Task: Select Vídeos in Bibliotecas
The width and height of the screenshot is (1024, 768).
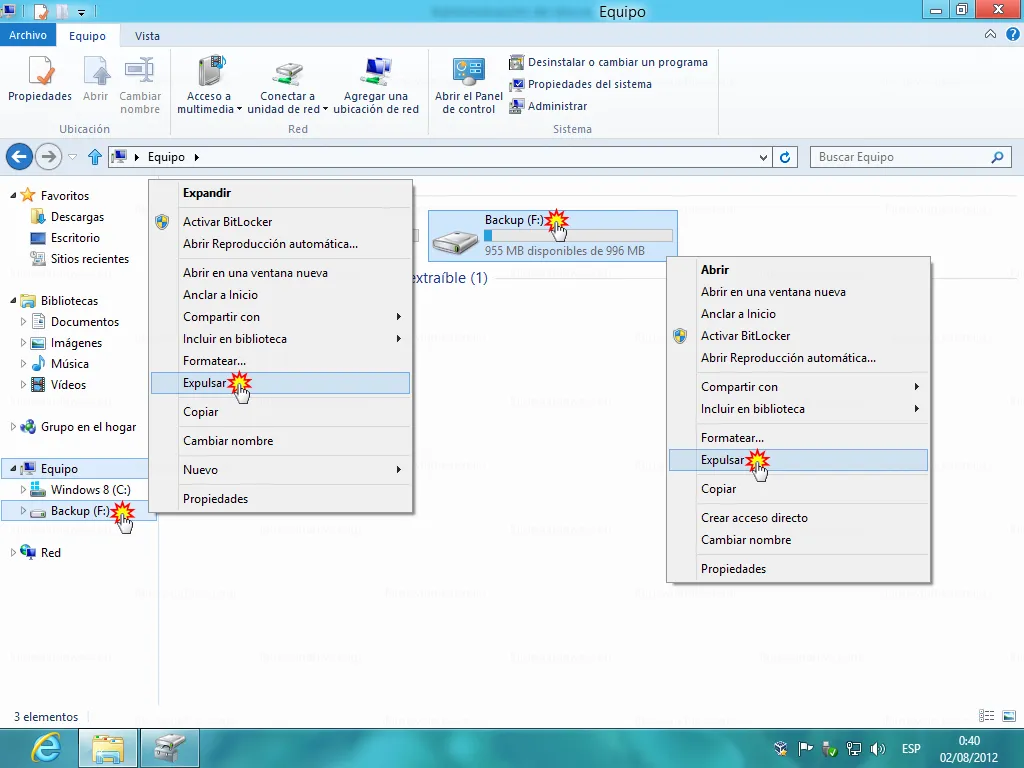Action: point(68,385)
